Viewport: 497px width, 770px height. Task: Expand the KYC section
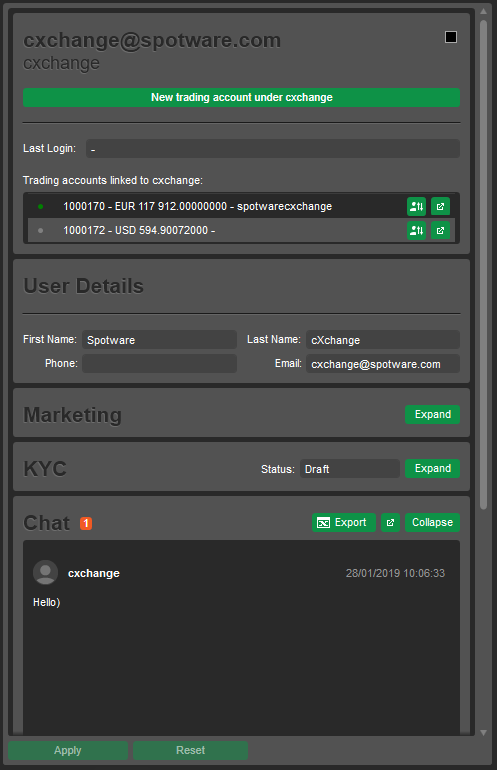433,468
